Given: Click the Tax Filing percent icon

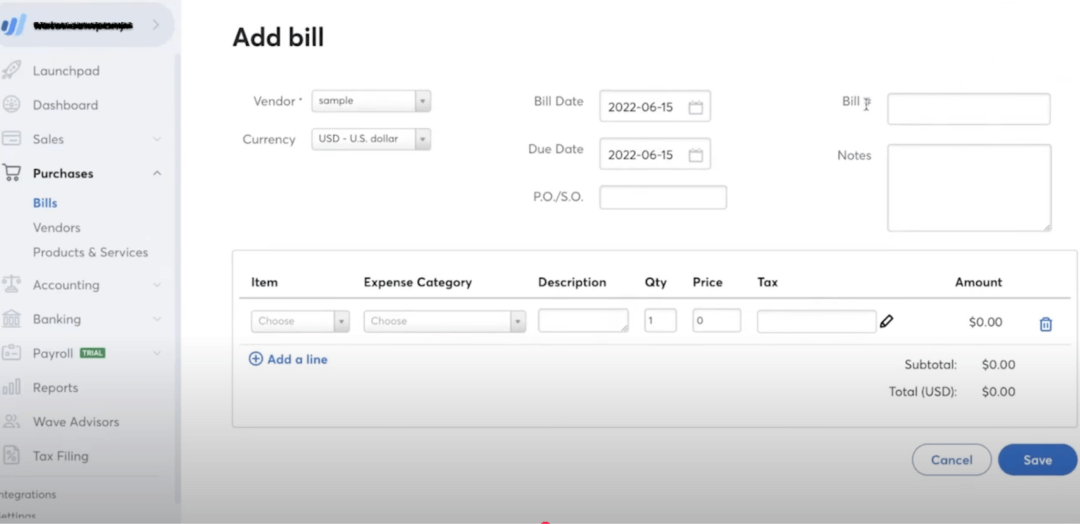Looking at the screenshot, I should click(x=11, y=455).
